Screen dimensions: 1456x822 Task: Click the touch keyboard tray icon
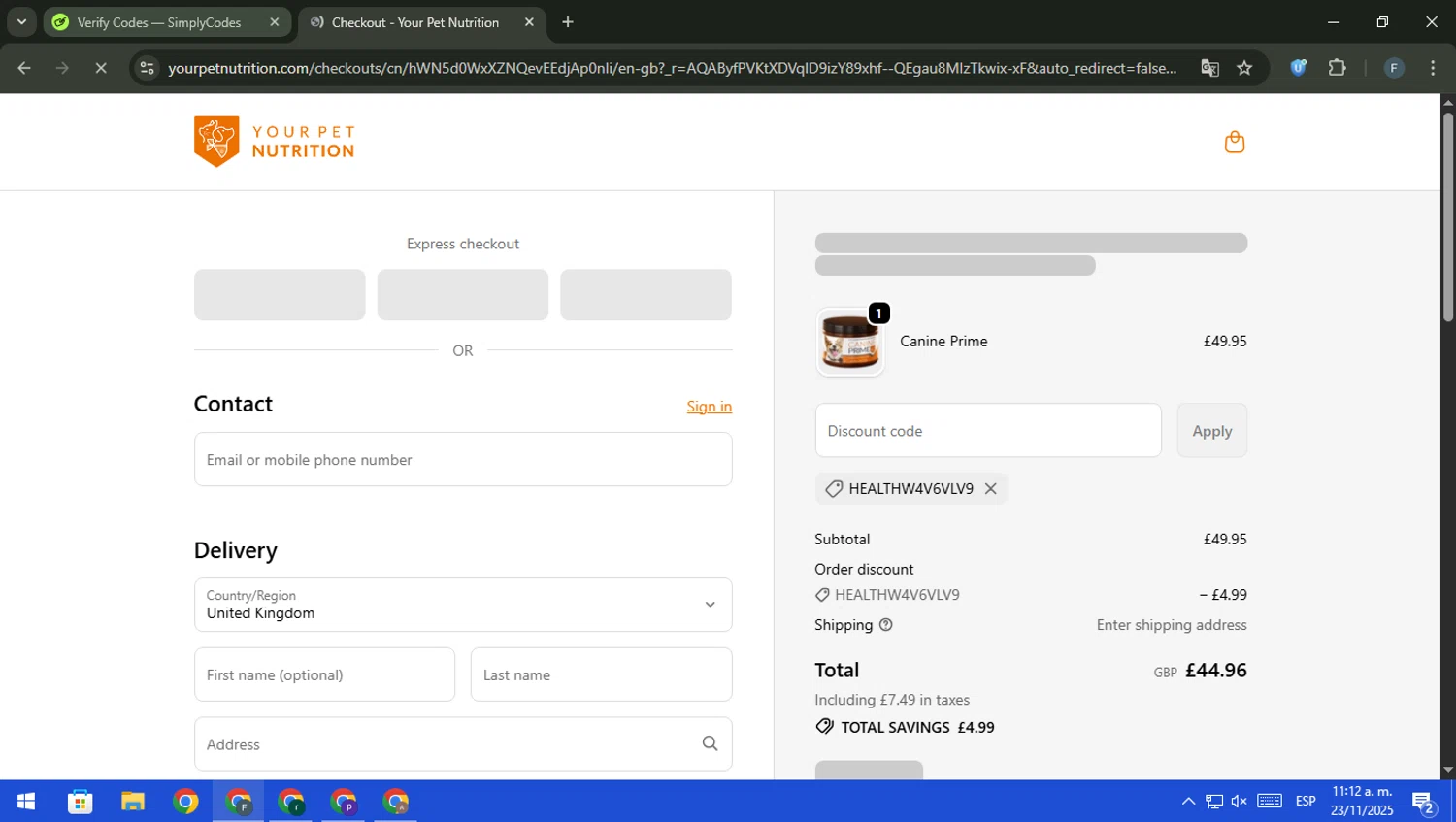coord(1270,802)
